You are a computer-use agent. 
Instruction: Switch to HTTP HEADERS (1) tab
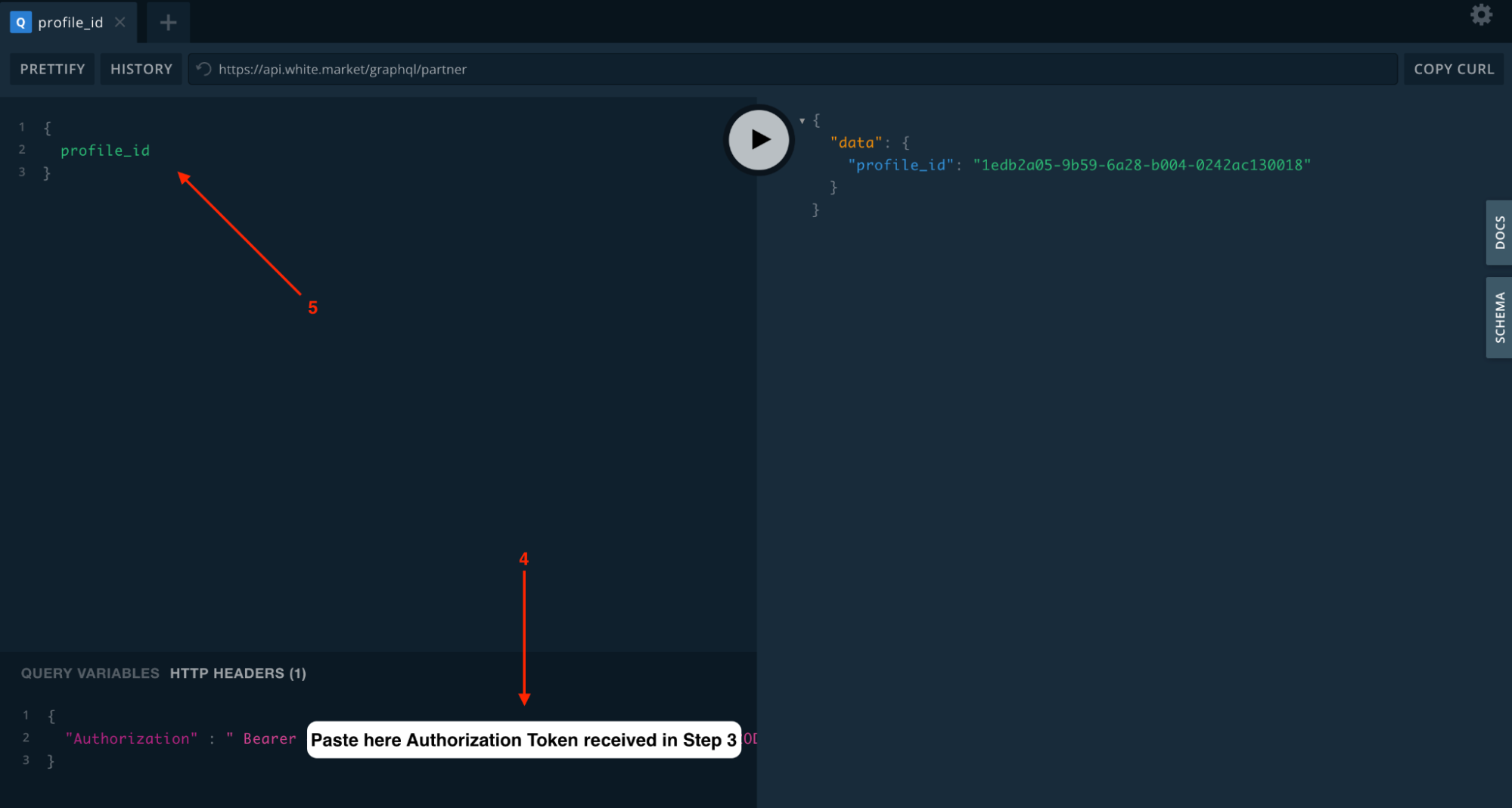click(238, 673)
